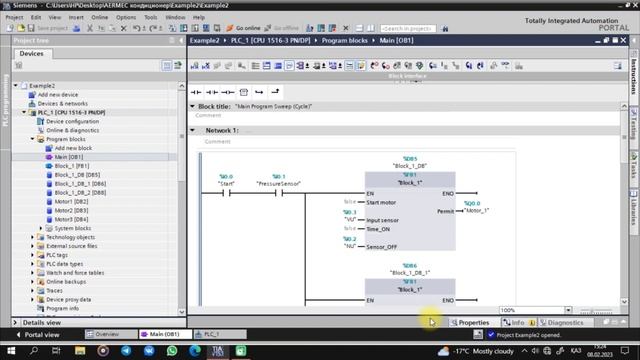Open the zoom level 100% dropdown
The height and width of the screenshot is (360, 640).
(x=568, y=310)
